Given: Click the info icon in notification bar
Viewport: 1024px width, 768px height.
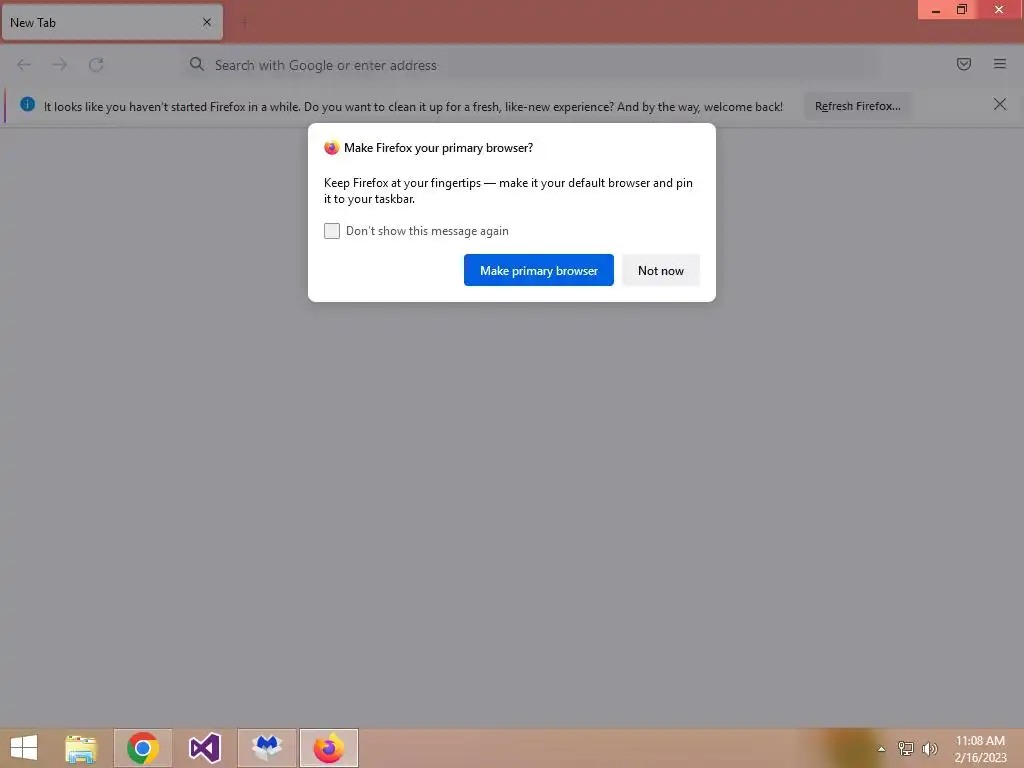Looking at the screenshot, I should point(27,104).
